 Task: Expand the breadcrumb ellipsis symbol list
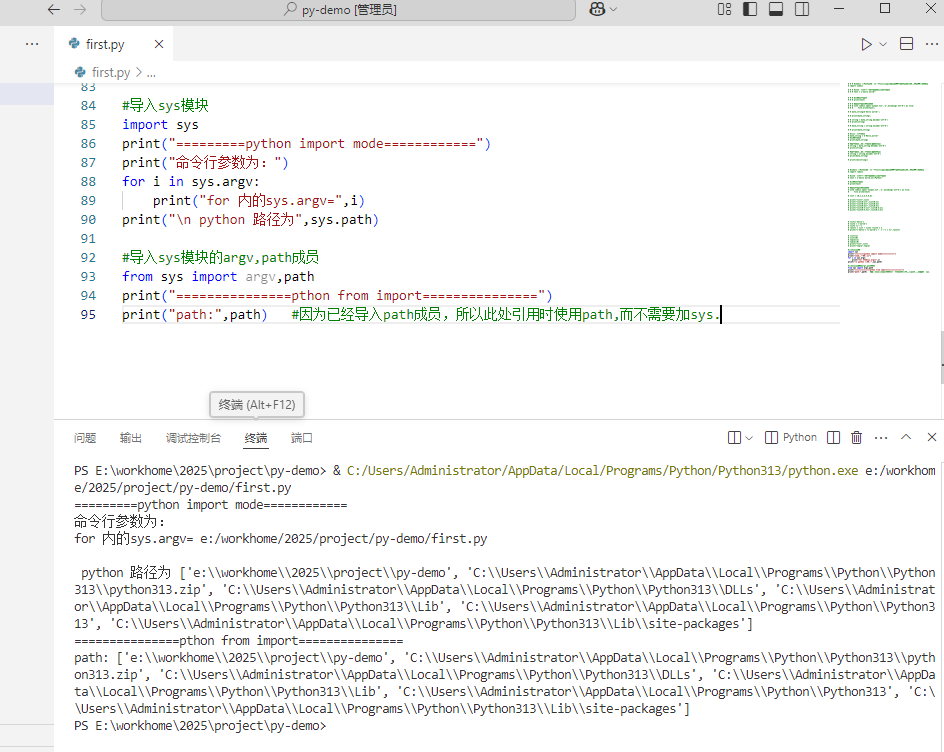[x=151, y=73]
